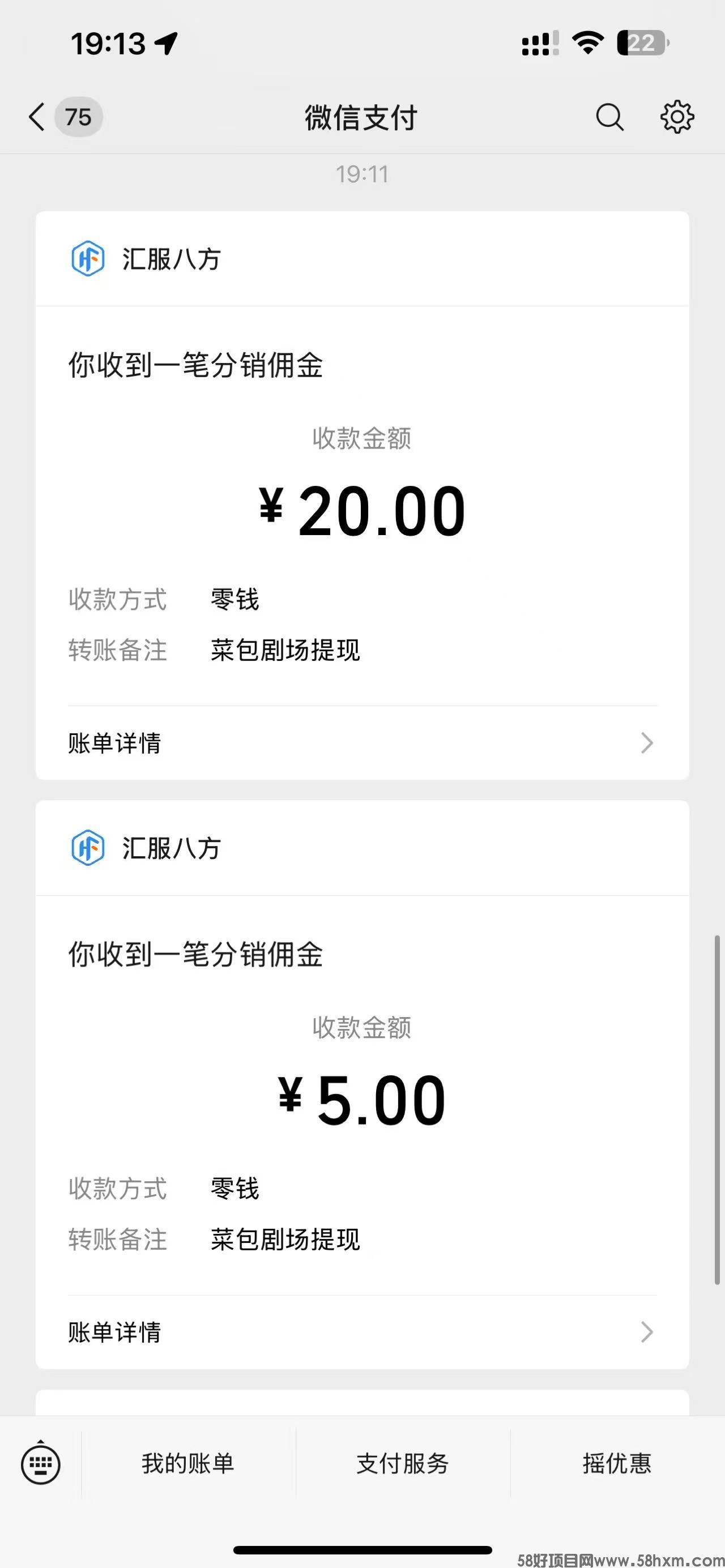
Task: Tap the location arrow in status bar
Action: [x=165, y=43]
